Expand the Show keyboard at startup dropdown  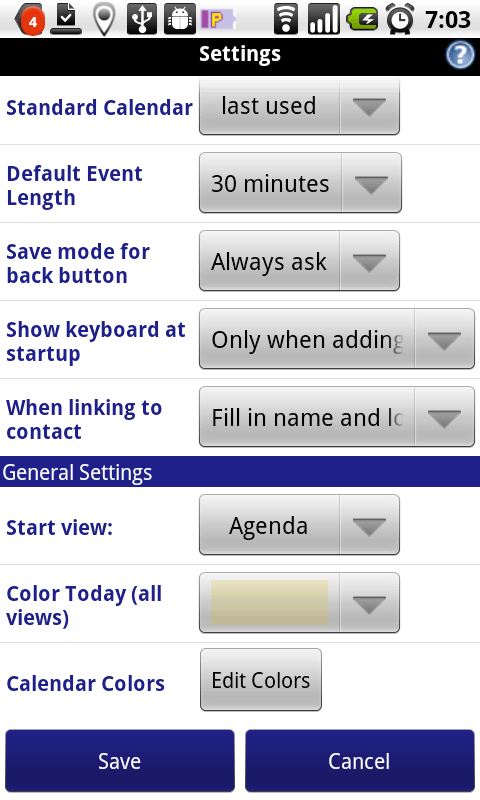[337, 339]
